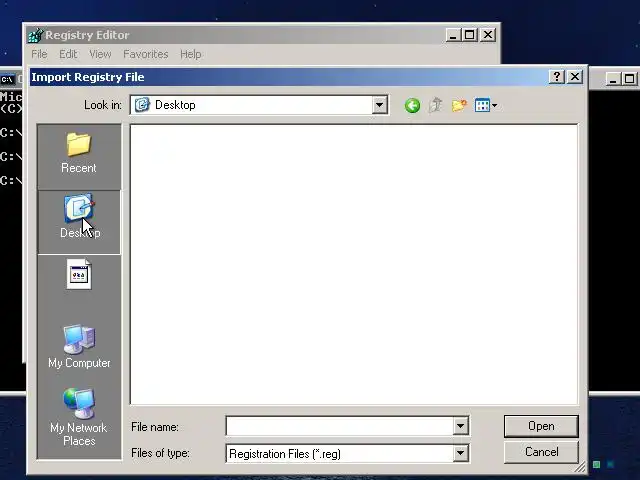Screen dimensions: 640x480
Task: Open Favorites menu in Registry Editor
Action: (146, 54)
